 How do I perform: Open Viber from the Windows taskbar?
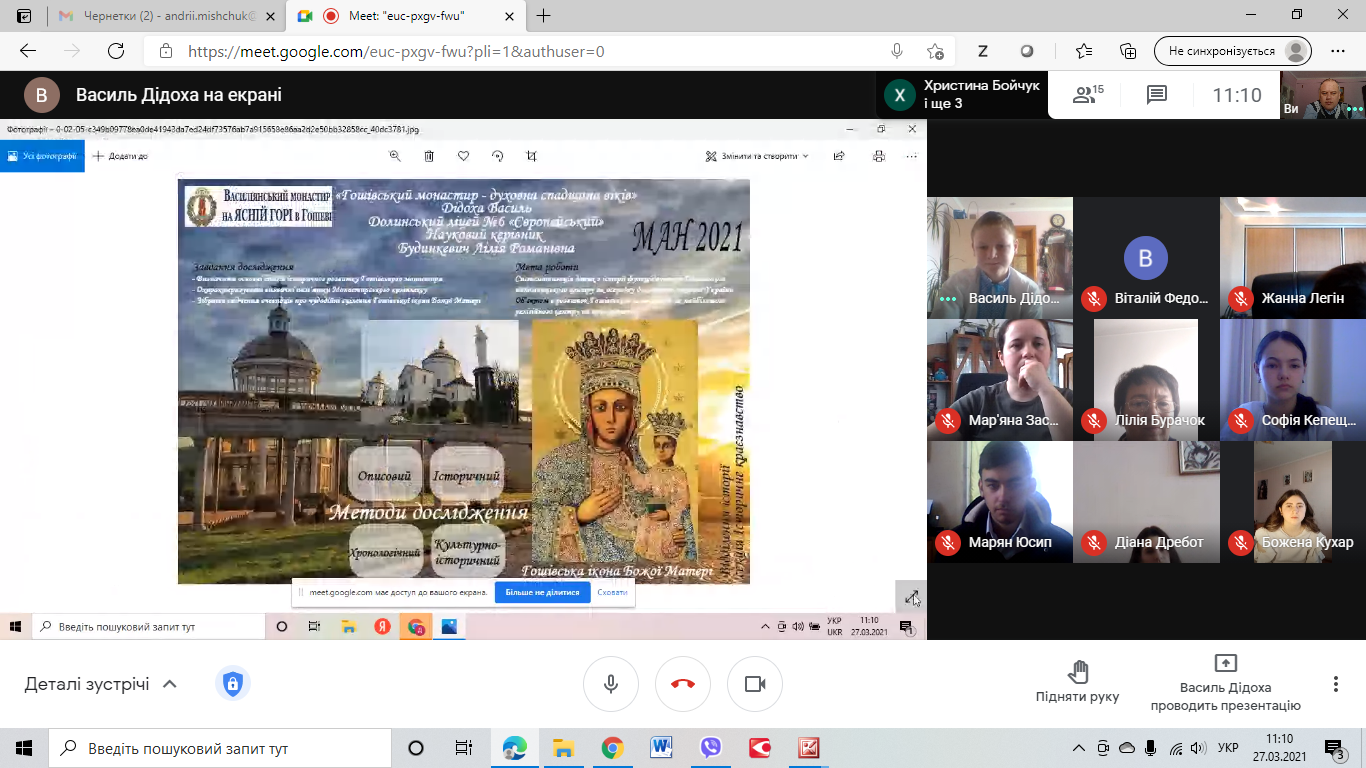(710, 748)
